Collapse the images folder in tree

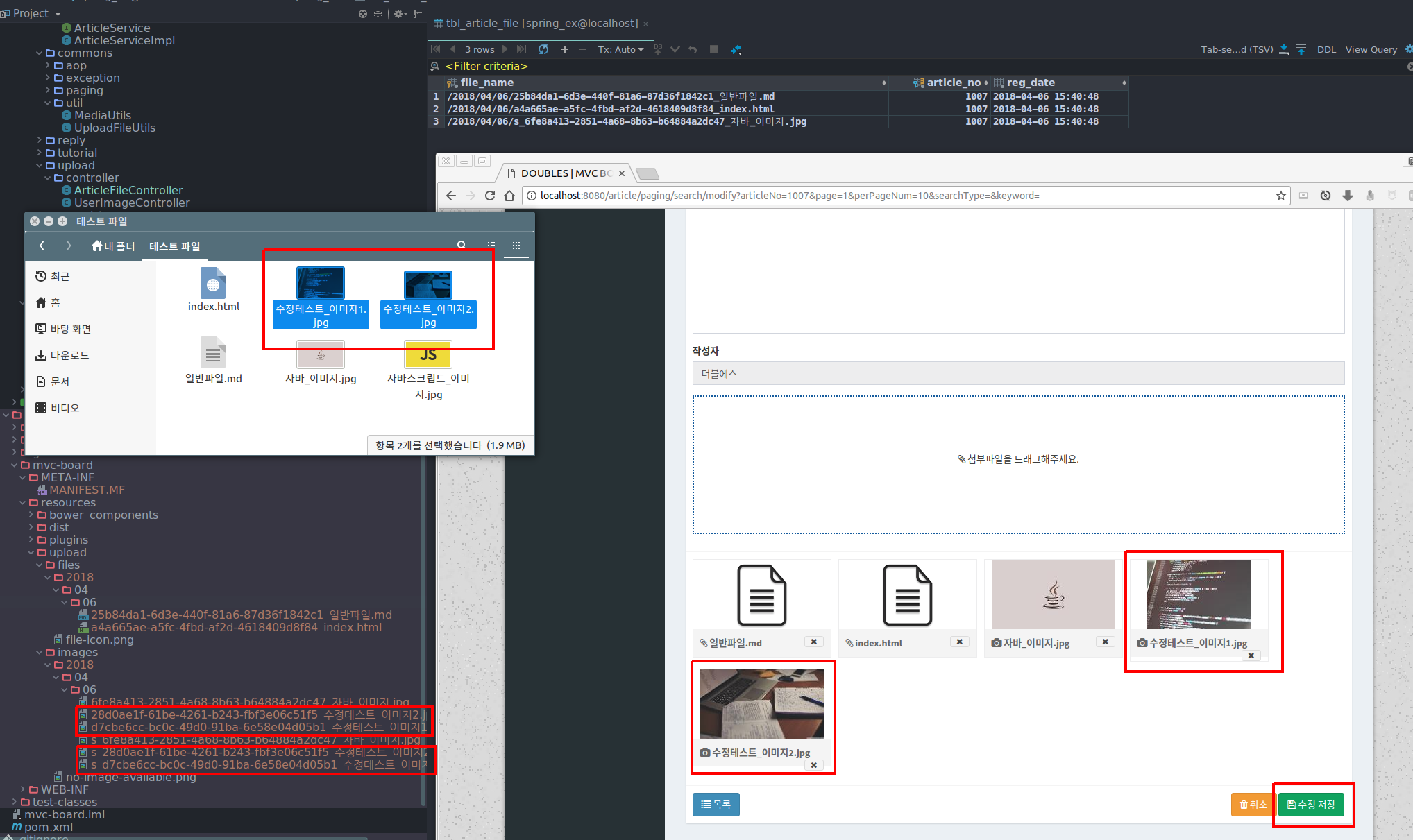pyautogui.click(x=39, y=652)
